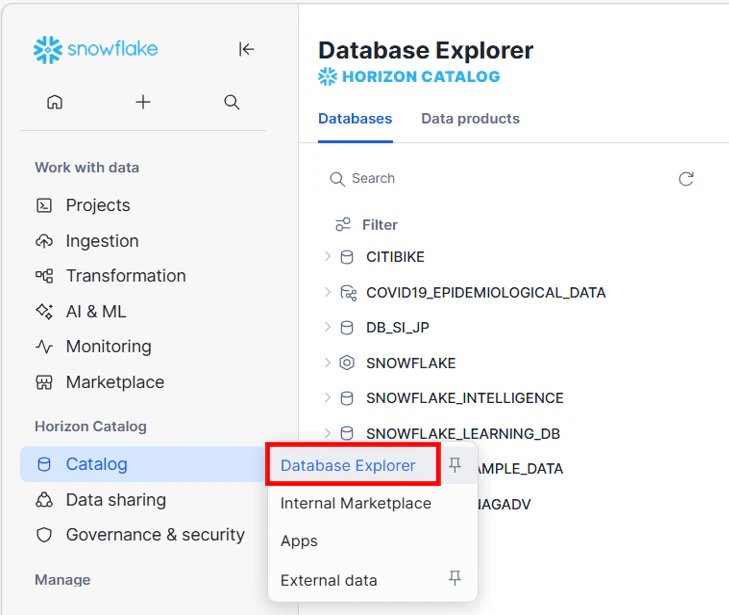This screenshot has width=729, height=615.
Task: Click the Ingestion cloud upload icon
Action: pos(44,241)
